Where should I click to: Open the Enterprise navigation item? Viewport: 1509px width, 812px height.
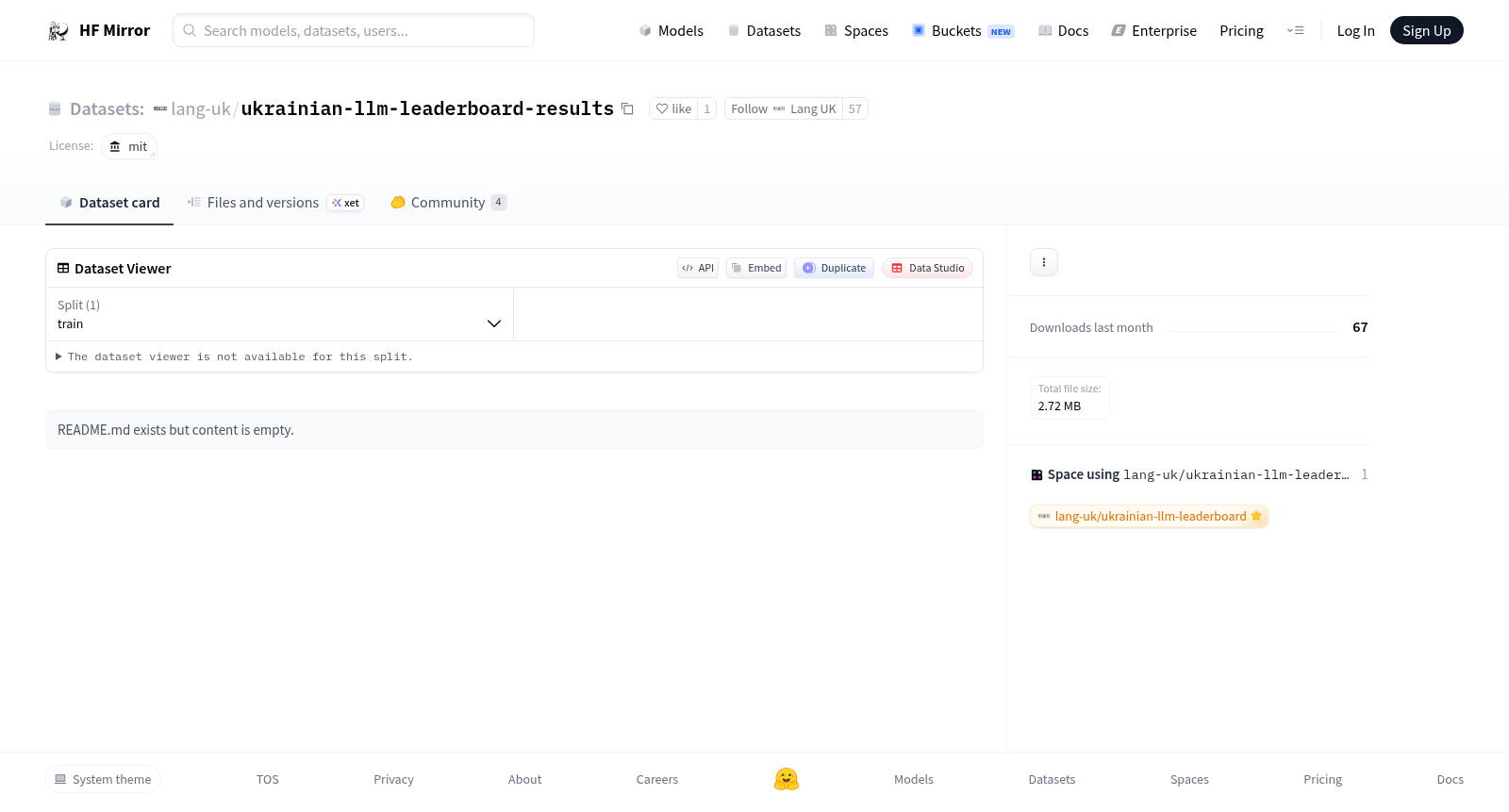pyautogui.click(x=1153, y=31)
